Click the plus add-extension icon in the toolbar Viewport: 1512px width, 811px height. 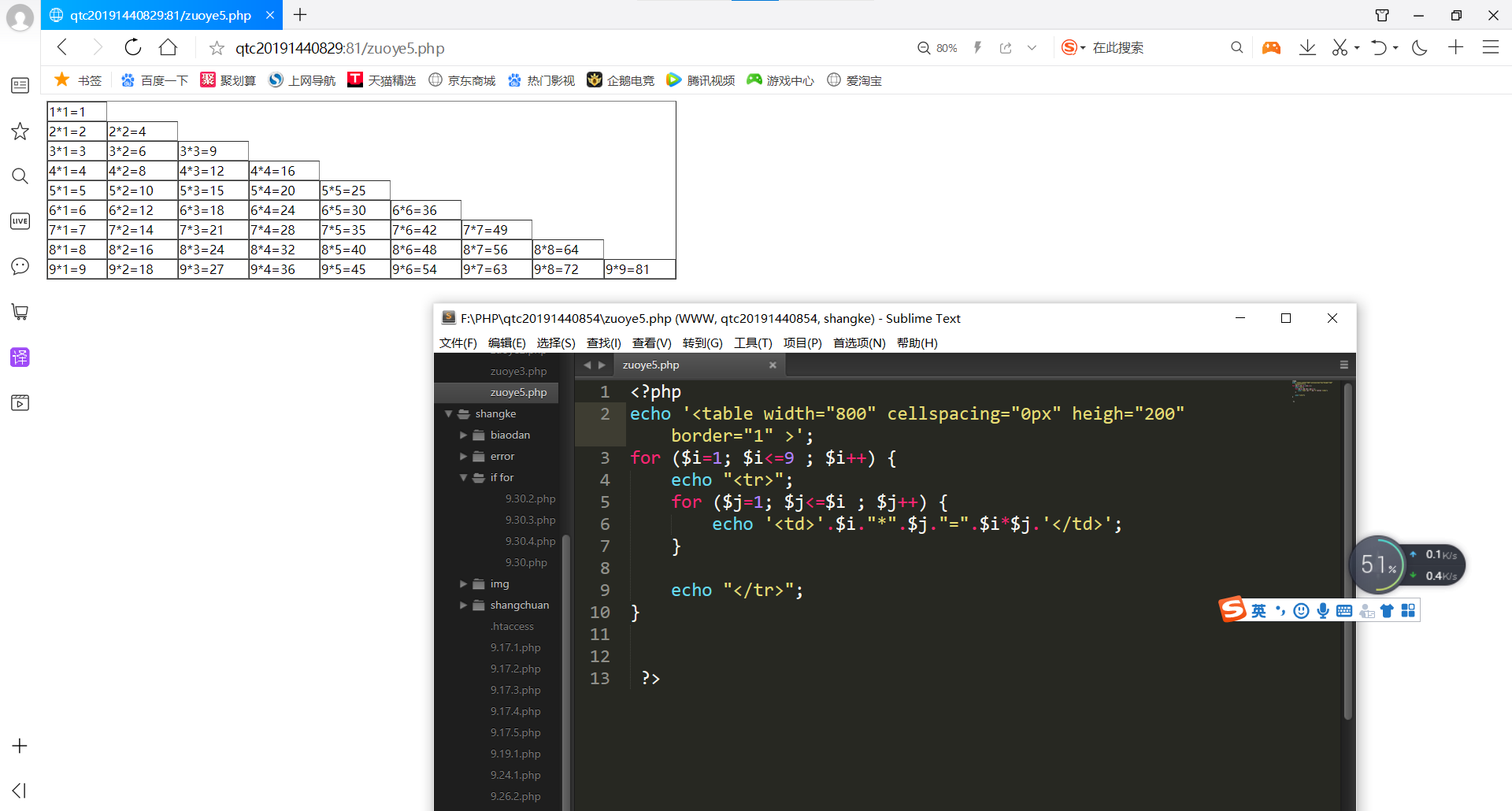(x=1455, y=47)
